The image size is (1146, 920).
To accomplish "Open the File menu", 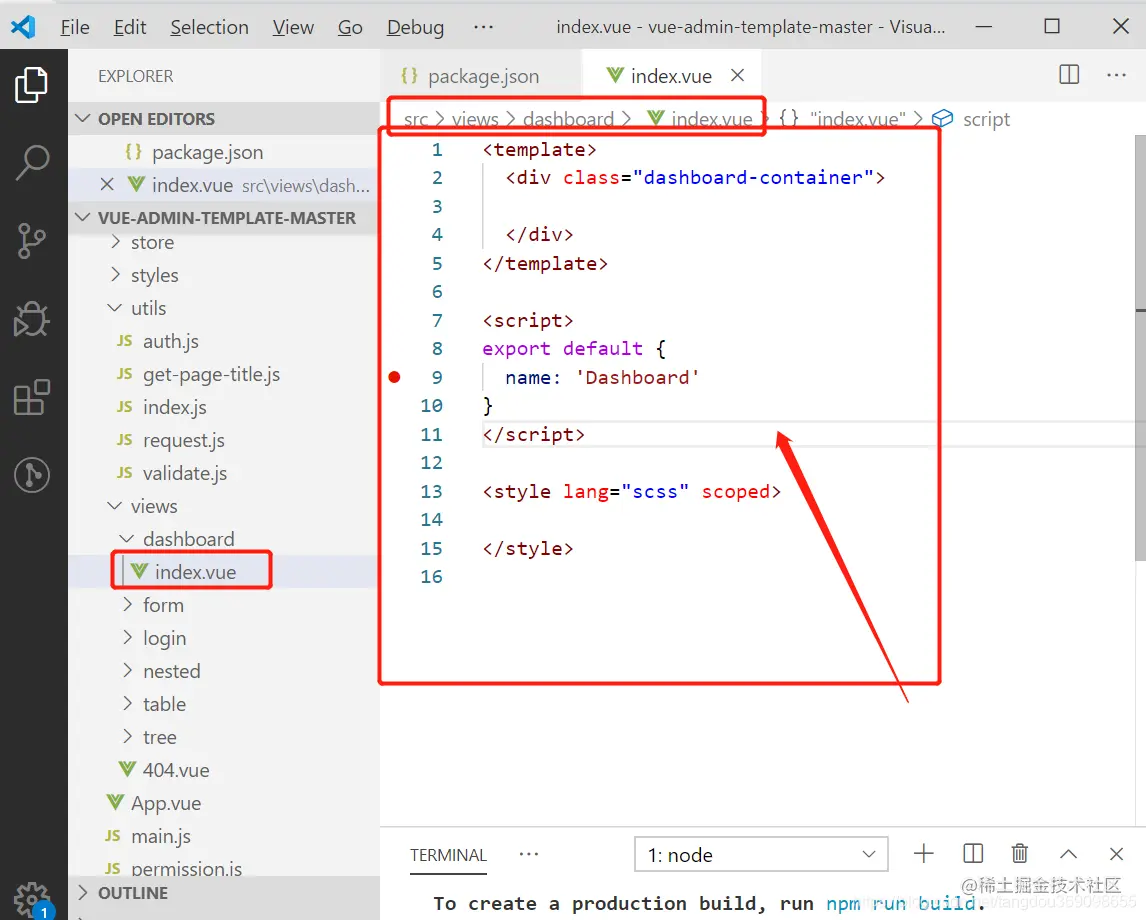I will click(x=75, y=27).
